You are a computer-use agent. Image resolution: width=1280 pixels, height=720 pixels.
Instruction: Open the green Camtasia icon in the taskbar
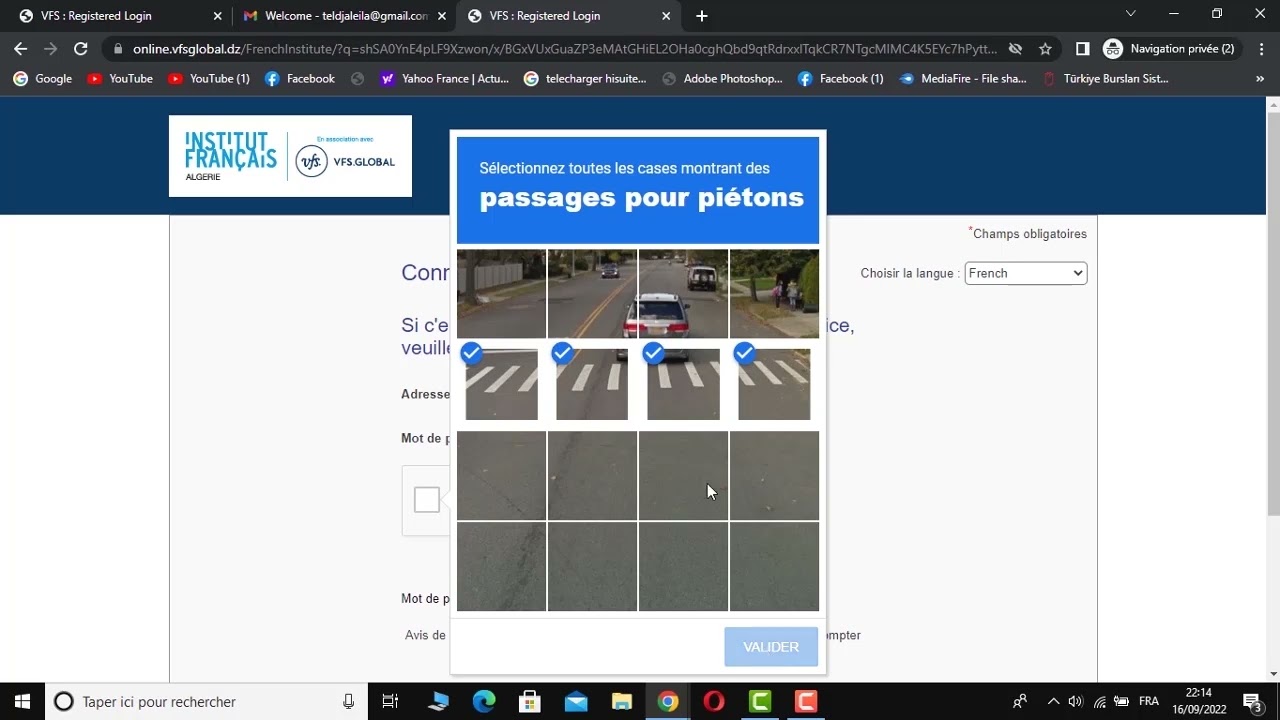760,702
